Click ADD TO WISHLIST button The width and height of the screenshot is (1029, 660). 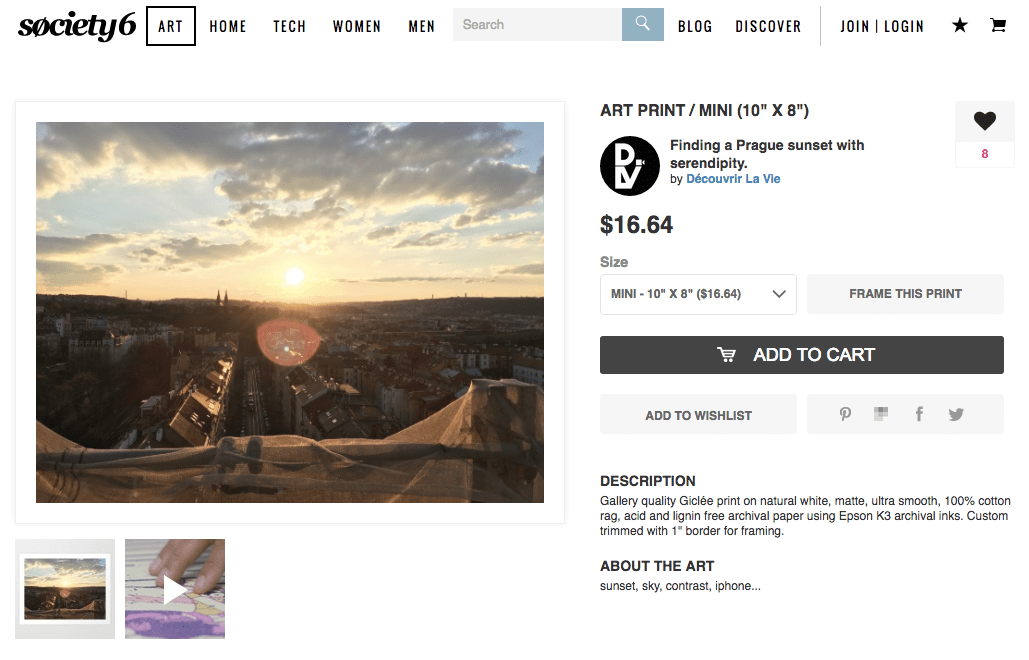(698, 415)
